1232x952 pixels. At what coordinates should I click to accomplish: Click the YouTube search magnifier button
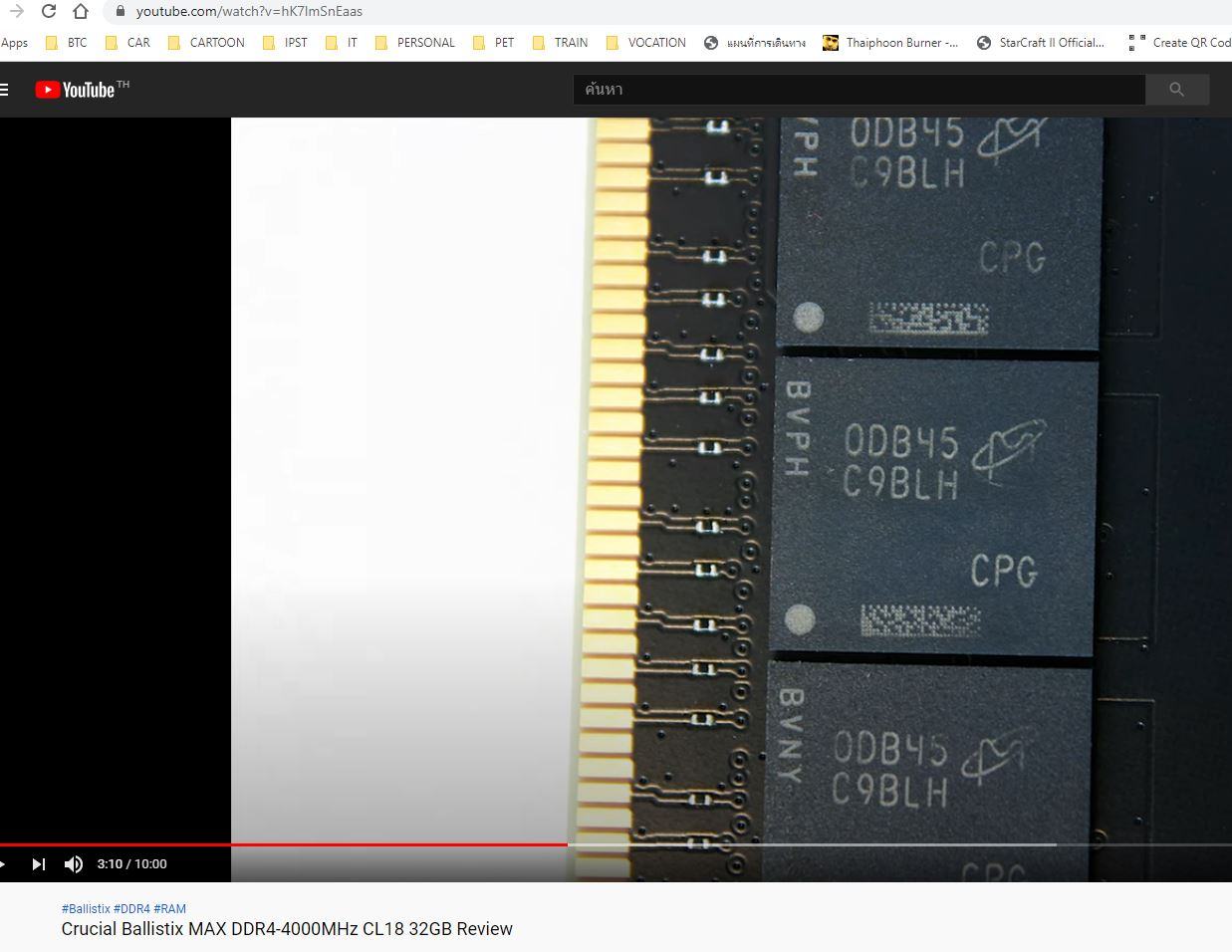pyautogui.click(x=1177, y=90)
